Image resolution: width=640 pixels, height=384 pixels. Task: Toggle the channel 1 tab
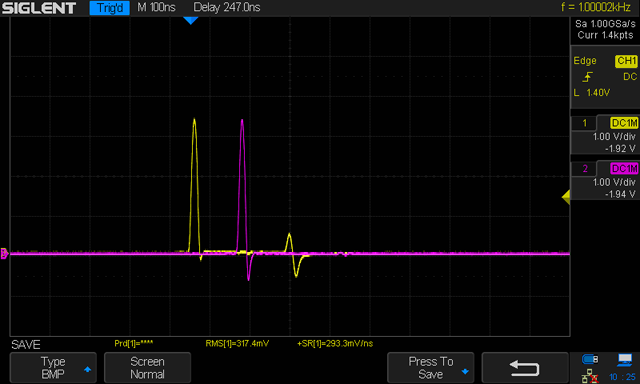coord(584,123)
